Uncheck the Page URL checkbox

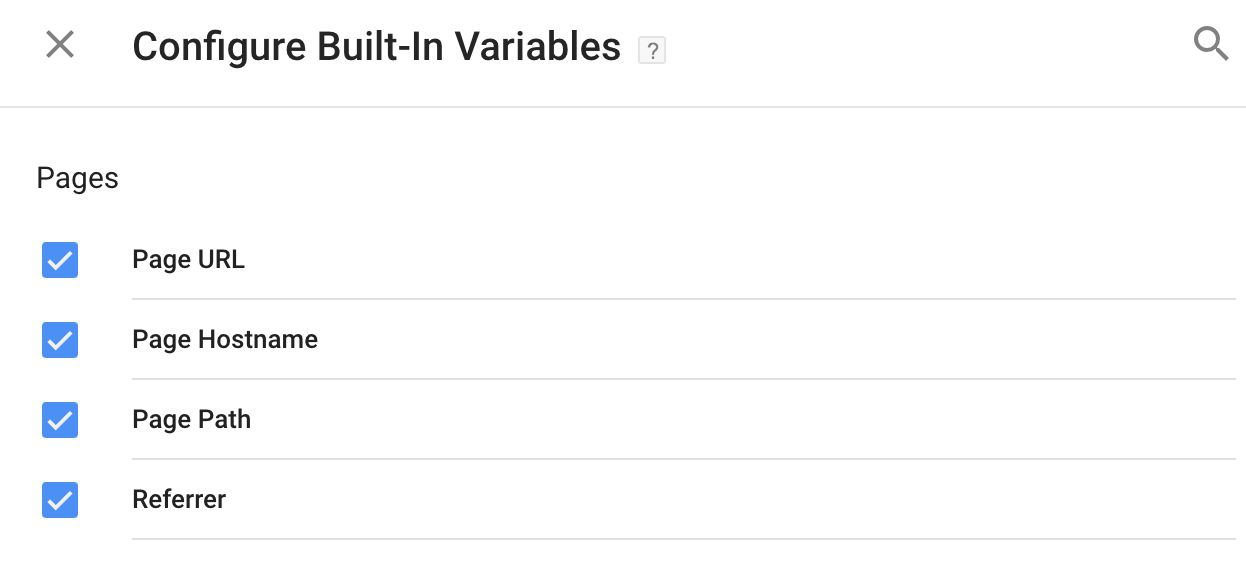pyautogui.click(x=60, y=260)
